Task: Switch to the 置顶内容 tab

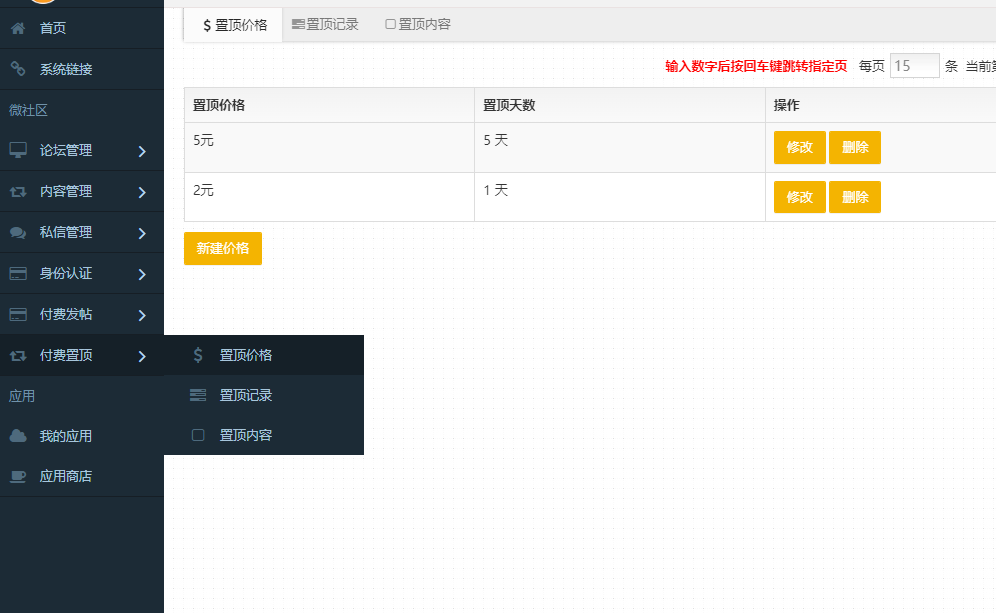Action: 418,24
